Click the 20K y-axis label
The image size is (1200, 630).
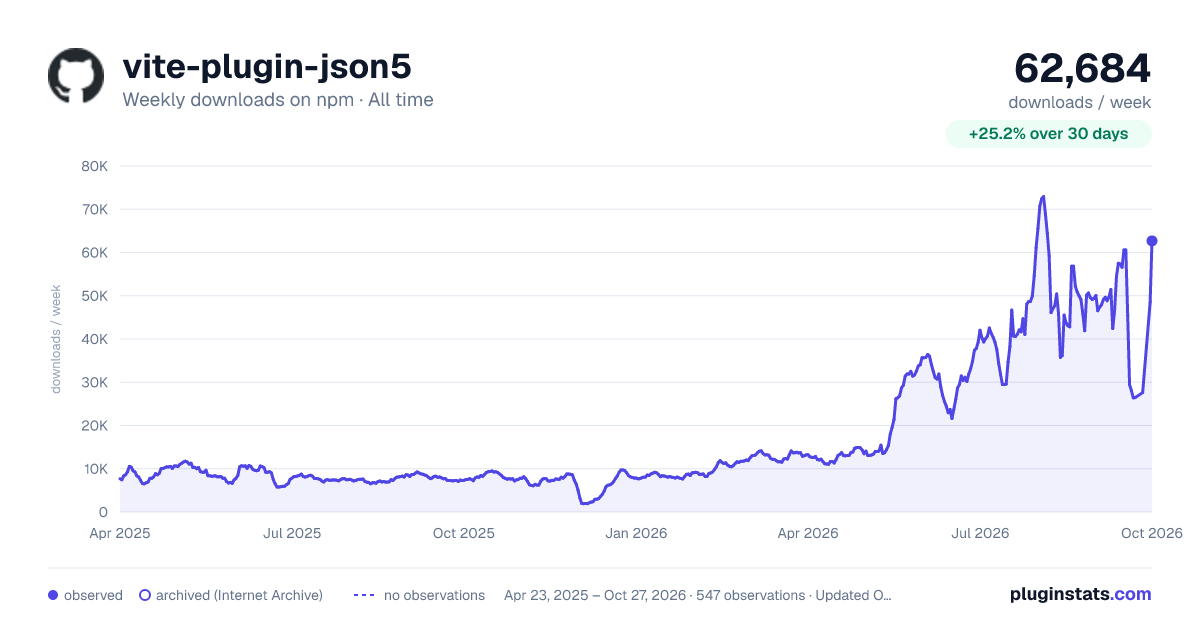(x=94, y=426)
